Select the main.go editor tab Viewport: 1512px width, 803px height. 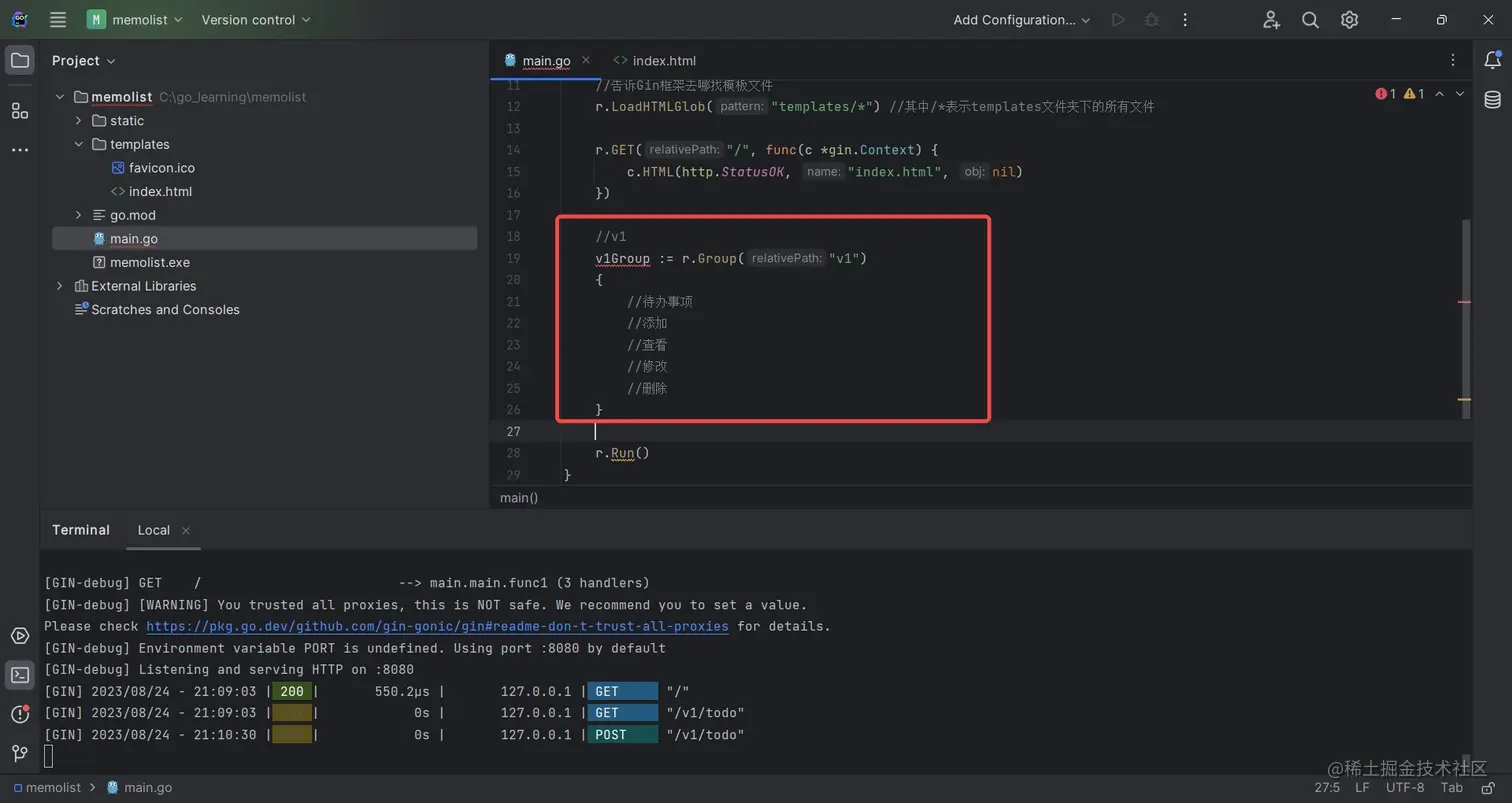pos(547,61)
